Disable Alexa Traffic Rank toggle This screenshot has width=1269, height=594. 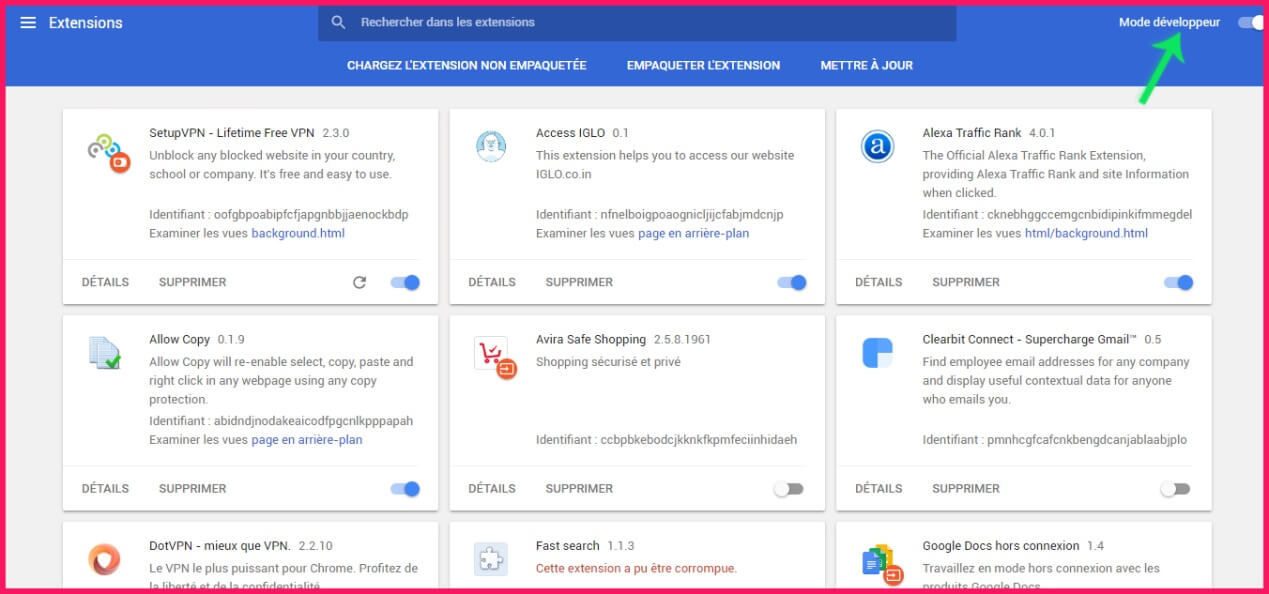click(1179, 282)
